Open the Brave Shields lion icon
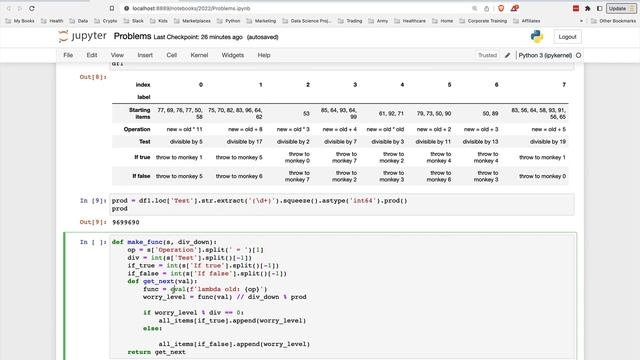Screen dimensions: 640x360 coord(501,8)
